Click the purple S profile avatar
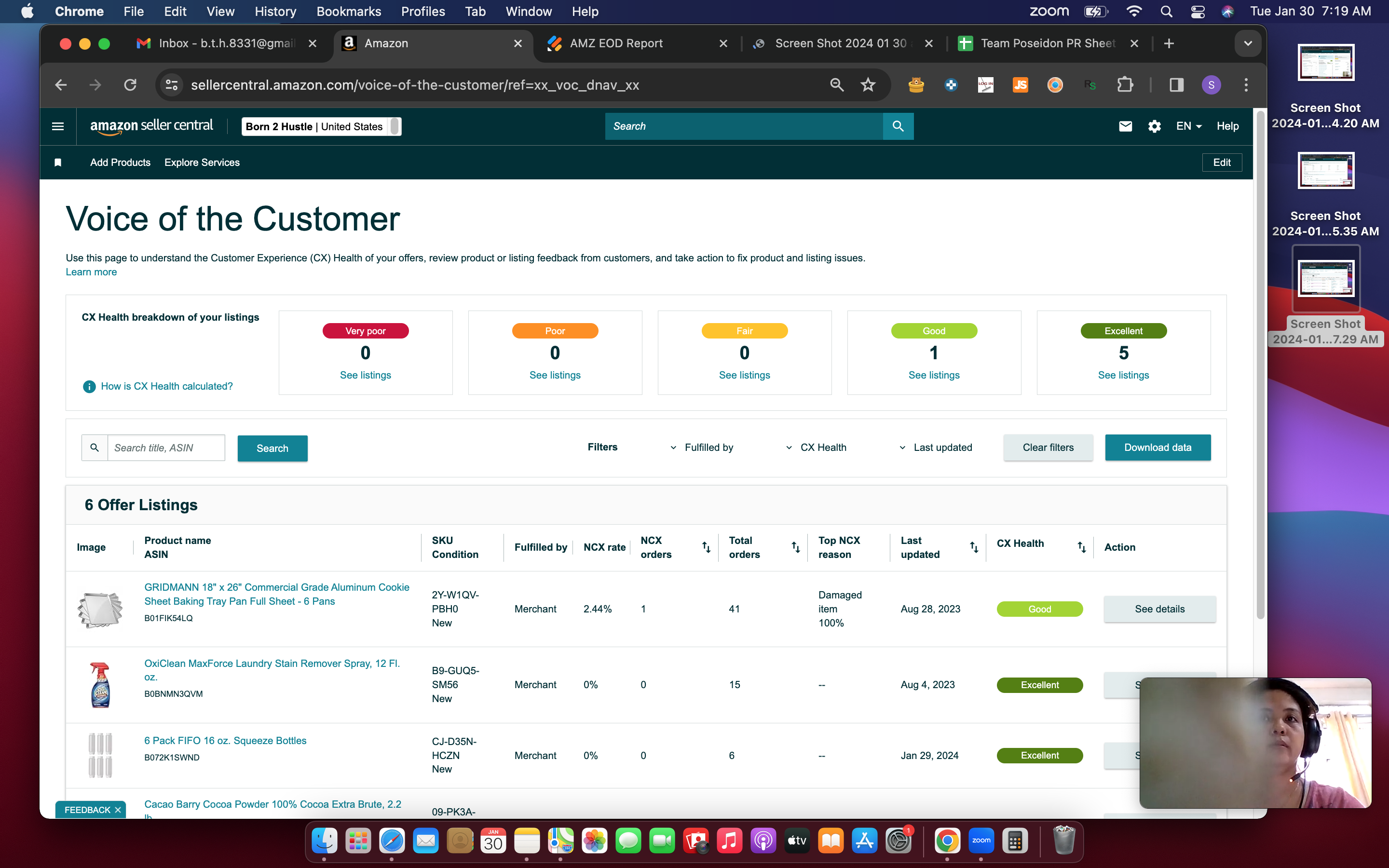1389x868 pixels. point(1211,85)
